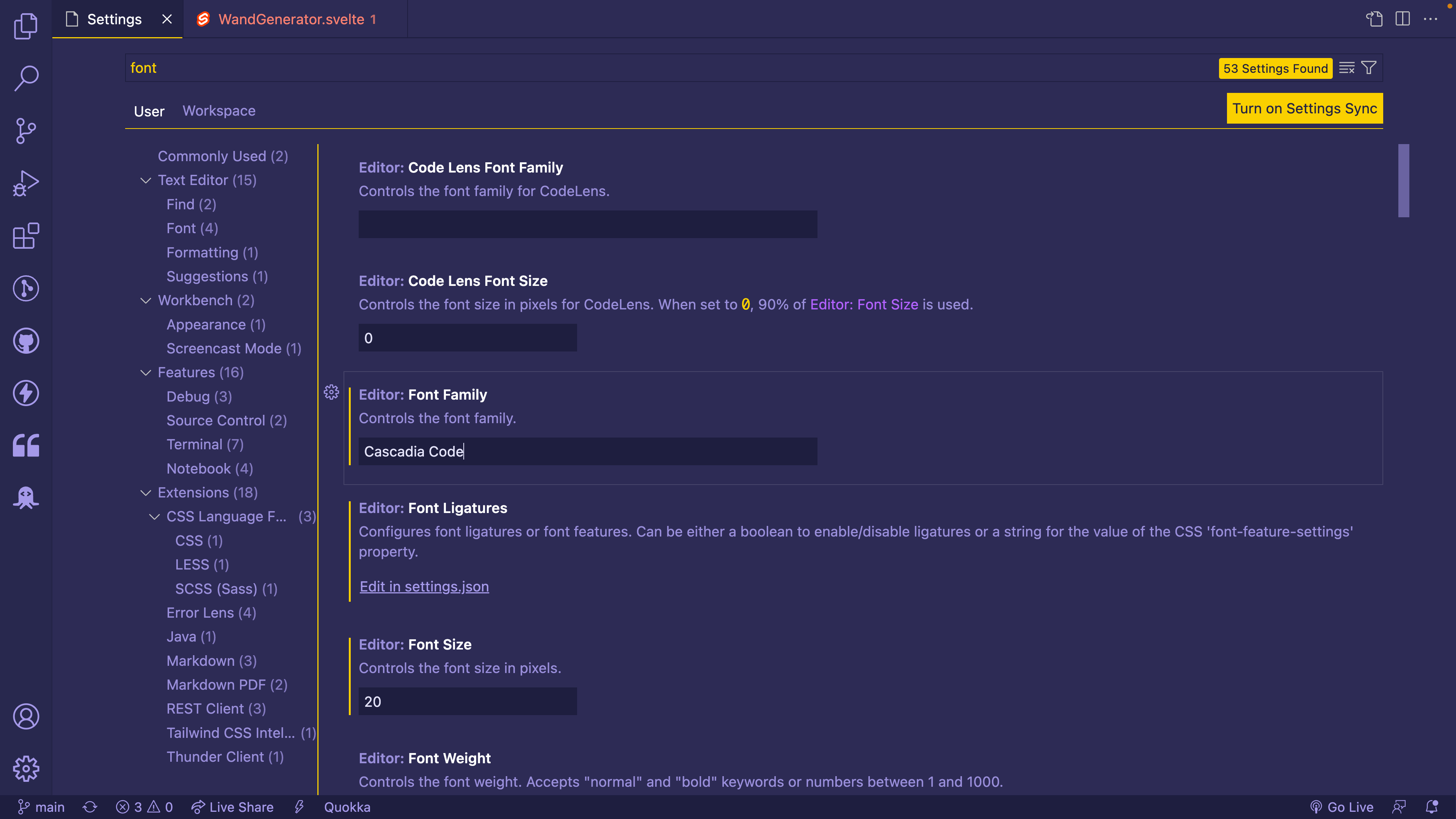Viewport: 1456px width, 819px height.
Task: Select Formatting (1) in settings tree
Action: pyautogui.click(x=212, y=253)
